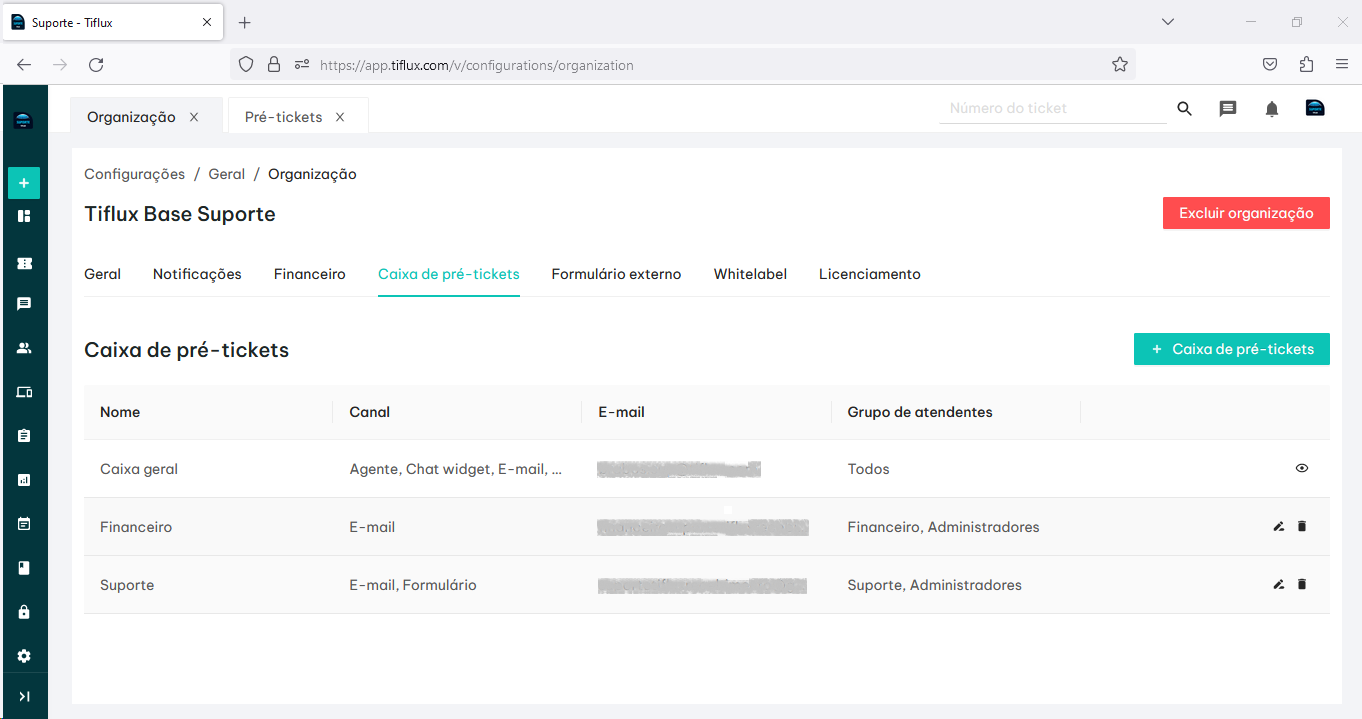Click the search magnifier icon

tap(1184, 109)
